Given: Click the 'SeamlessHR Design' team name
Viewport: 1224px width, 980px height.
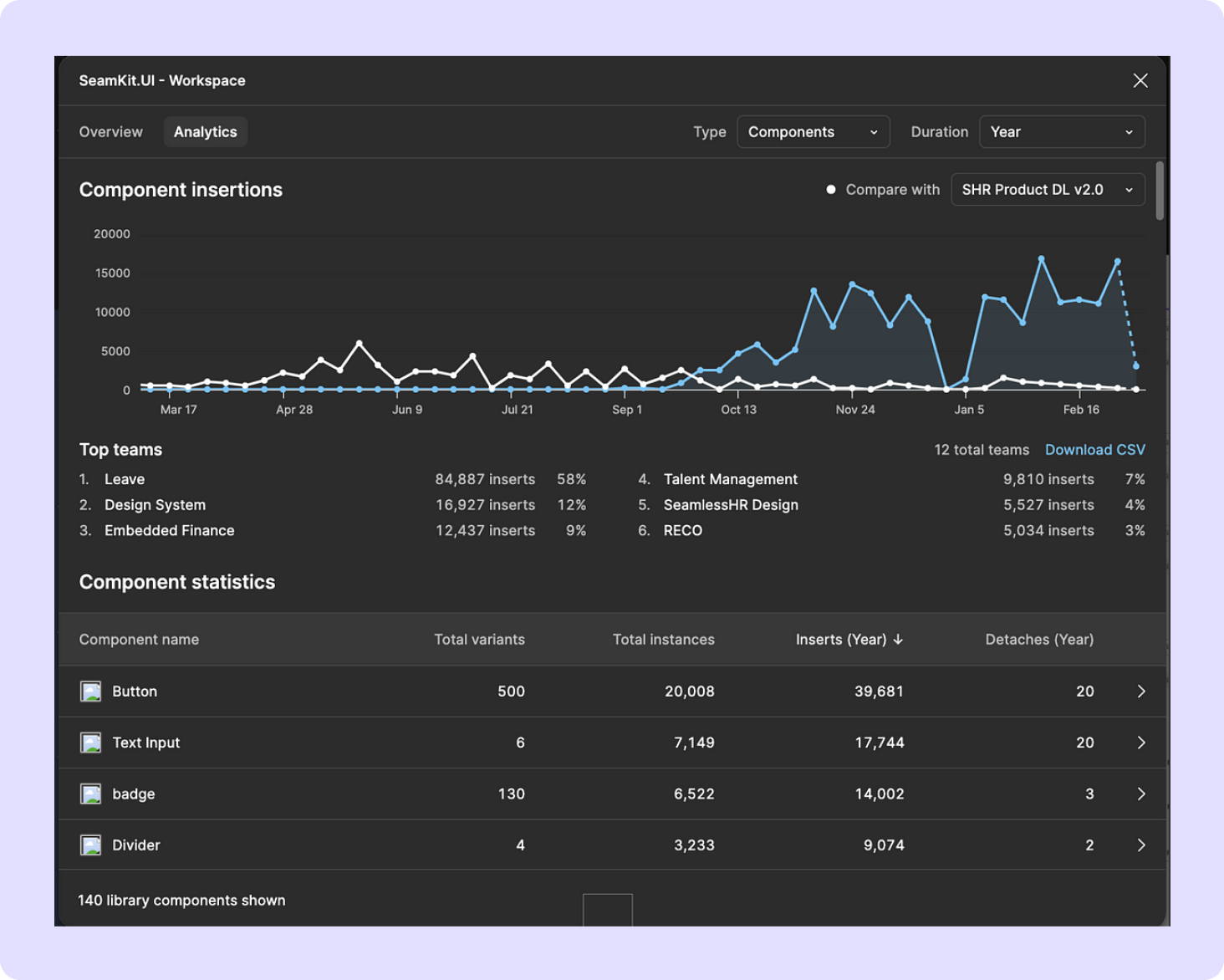Looking at the screenshot, I should tap(731, 505).
